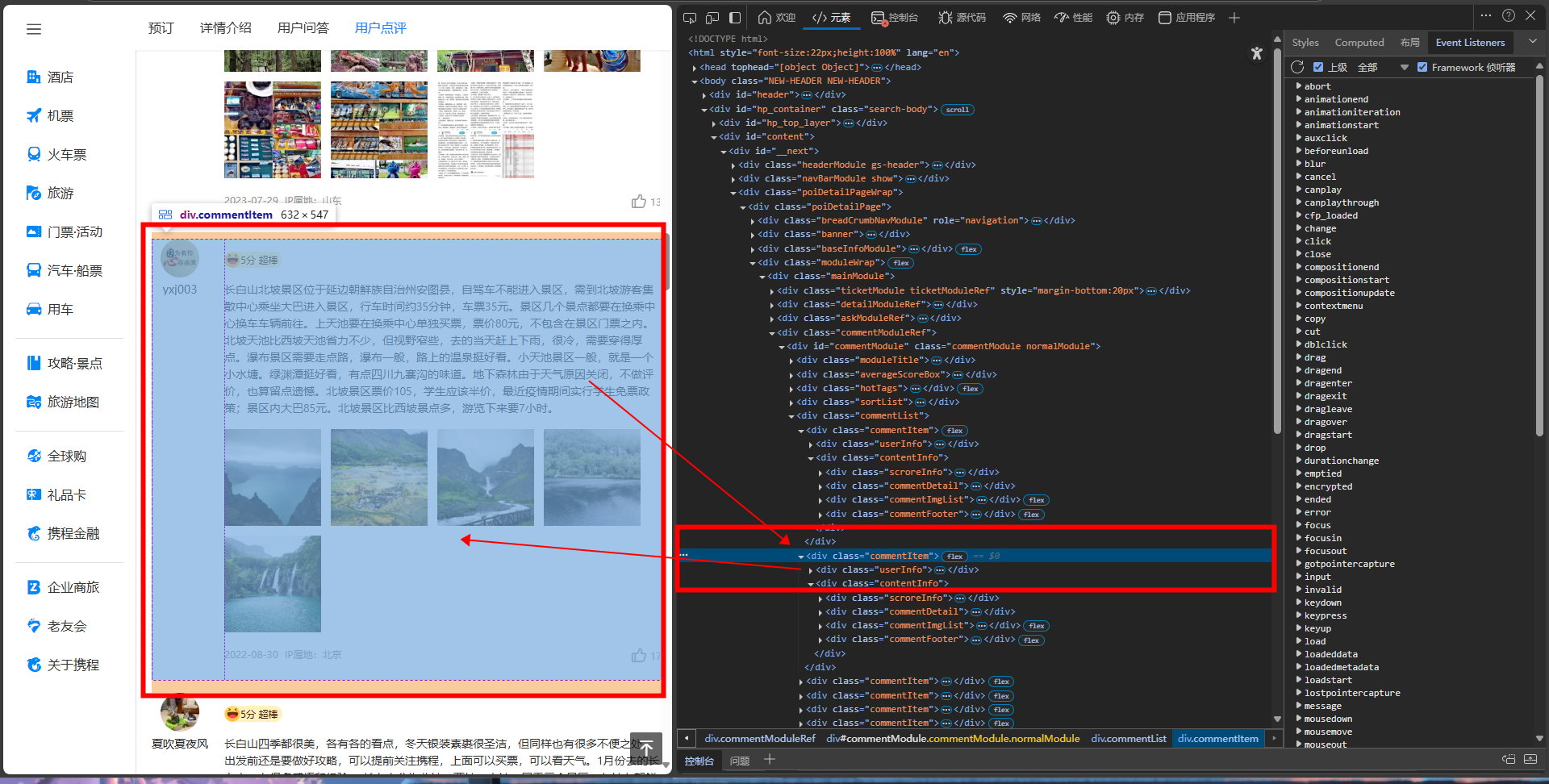Viewport: 1549px width, 784px height.
Task: Click the 机票 airplane icon
Action: tap(34, 116)
